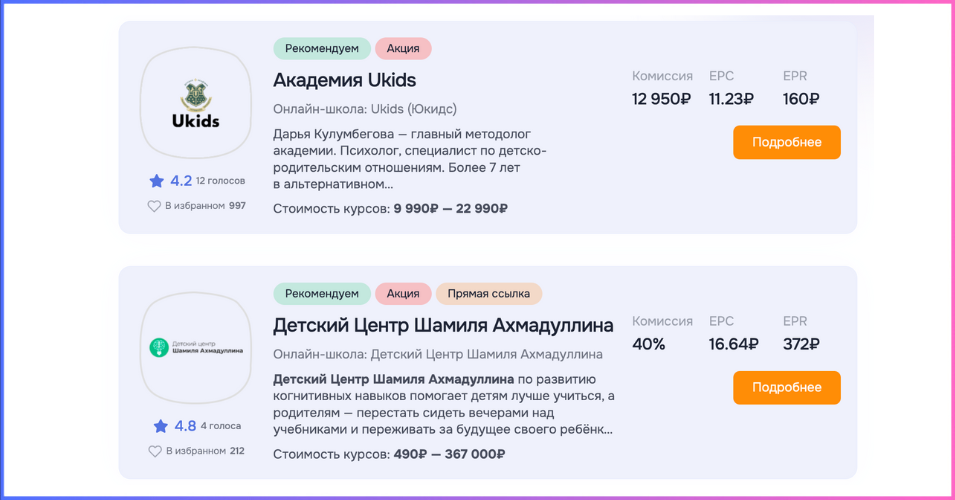Open the Академия Ukids title link

pyautogui.click(x=344, y=80)
